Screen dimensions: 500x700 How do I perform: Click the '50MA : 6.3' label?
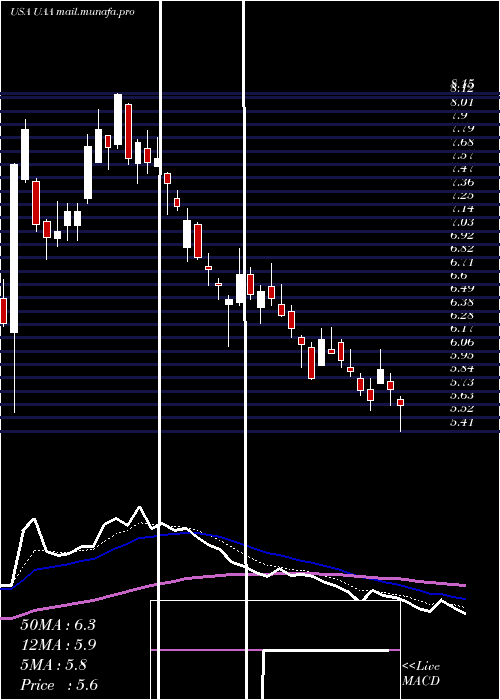(58, 625)
